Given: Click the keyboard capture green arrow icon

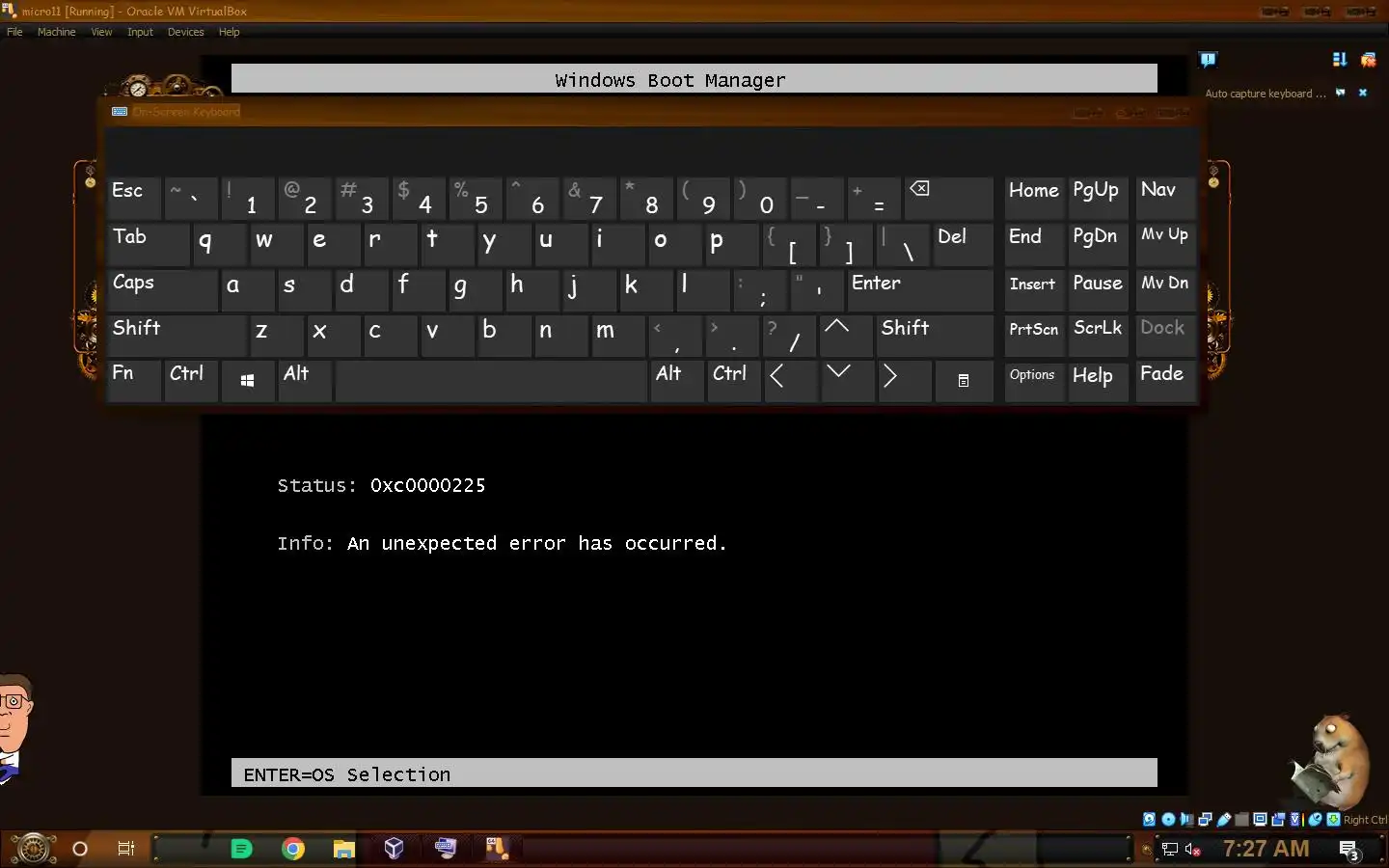Looking at the screenshot, I should [1333, 820].
